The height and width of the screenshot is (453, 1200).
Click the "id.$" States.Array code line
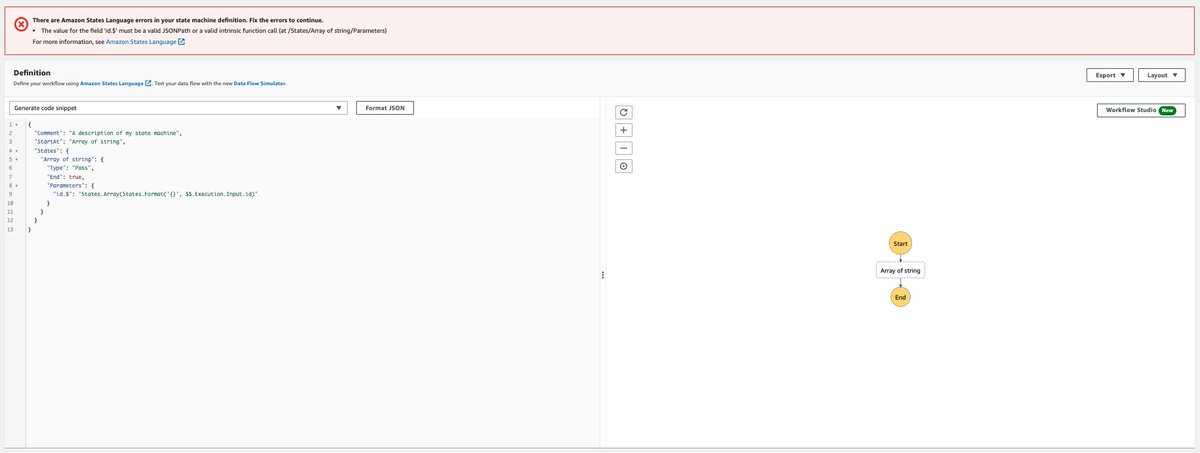(154, 194)
